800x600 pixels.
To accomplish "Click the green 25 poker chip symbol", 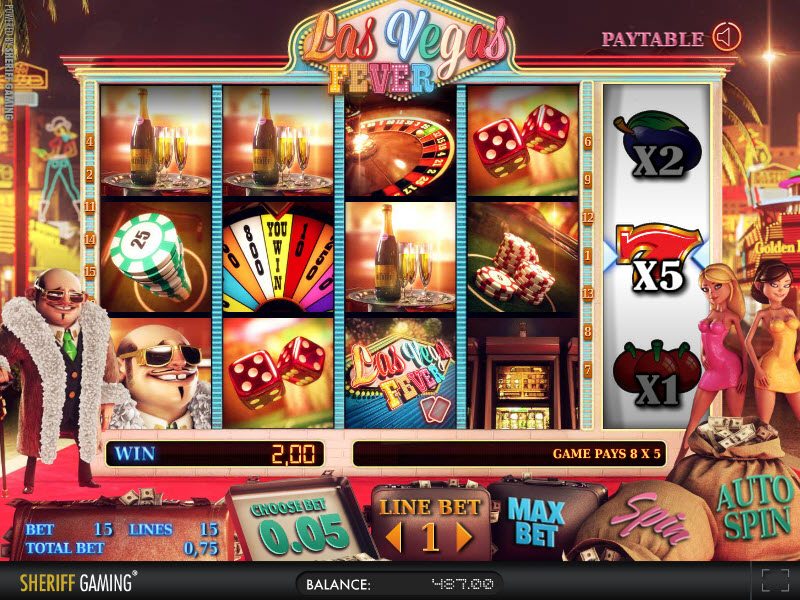I will [x=156, y=257].
